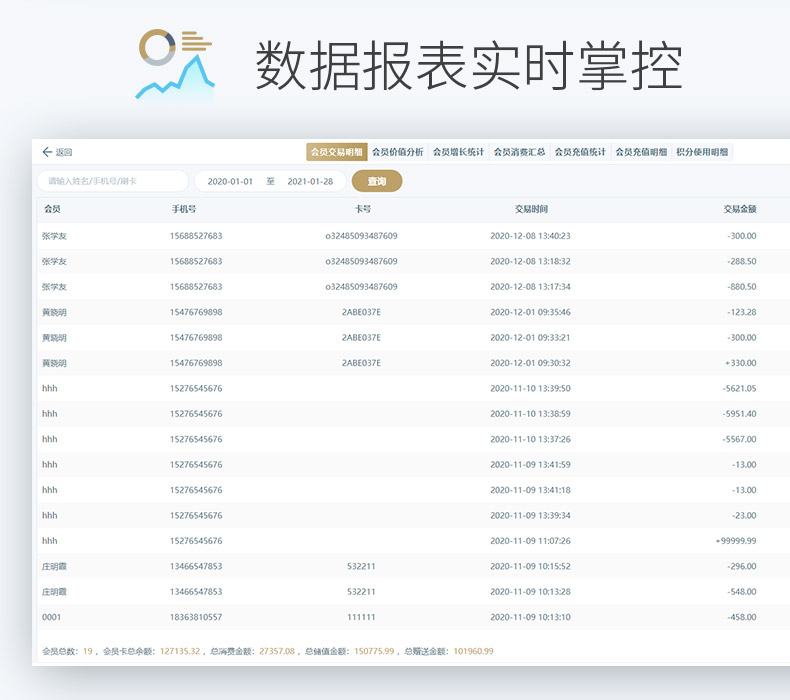This screenshot has width=790, height=700.
Task: Click the 查询 search button
Action: [377, 181]
